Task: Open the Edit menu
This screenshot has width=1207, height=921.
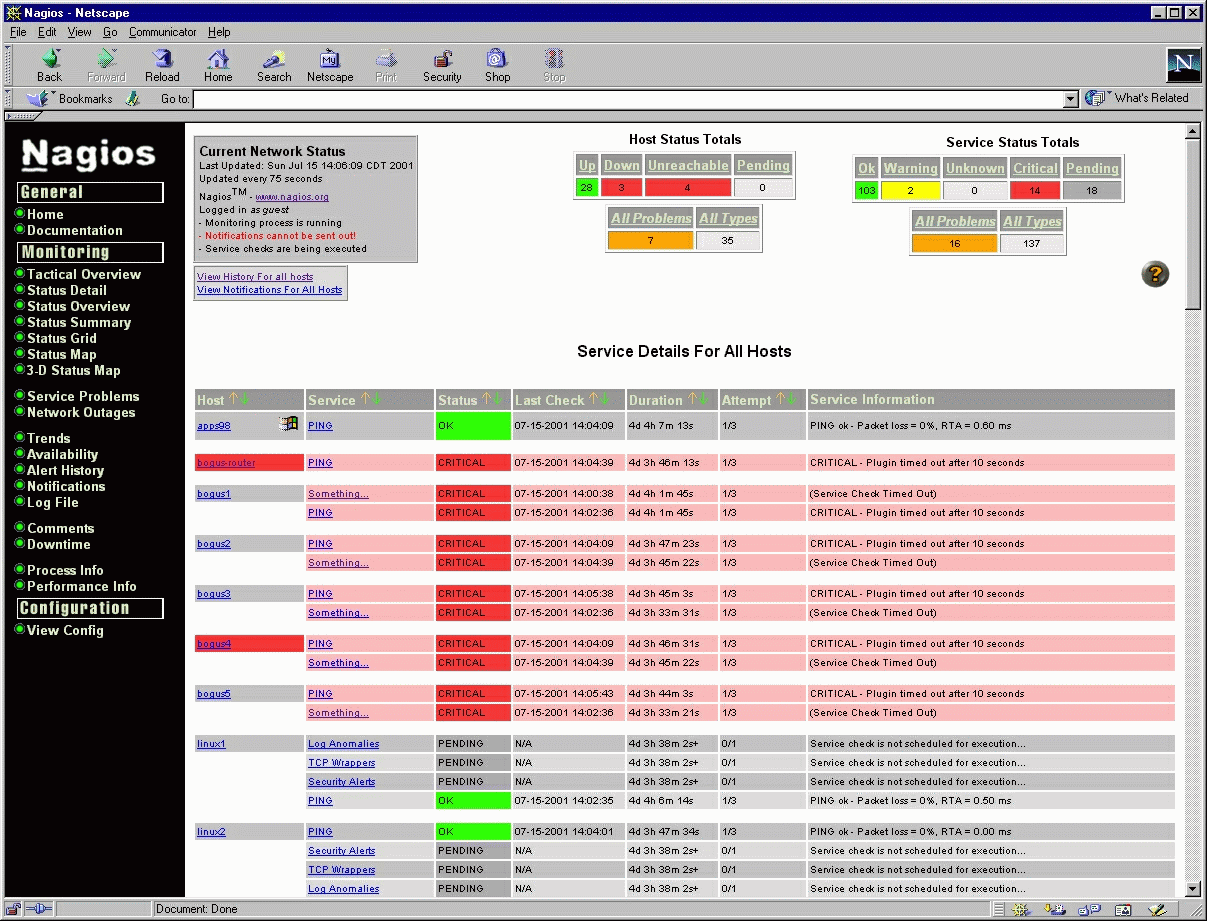Action: pos(47,32)
